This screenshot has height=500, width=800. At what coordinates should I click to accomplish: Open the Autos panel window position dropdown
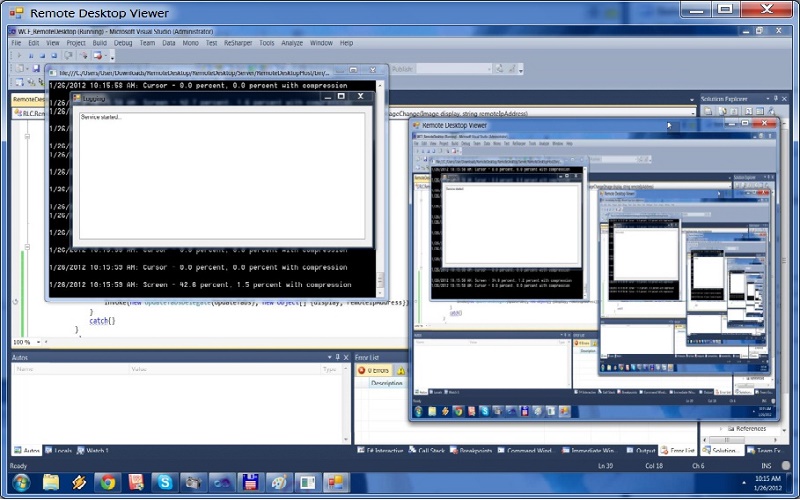(330, 357)
